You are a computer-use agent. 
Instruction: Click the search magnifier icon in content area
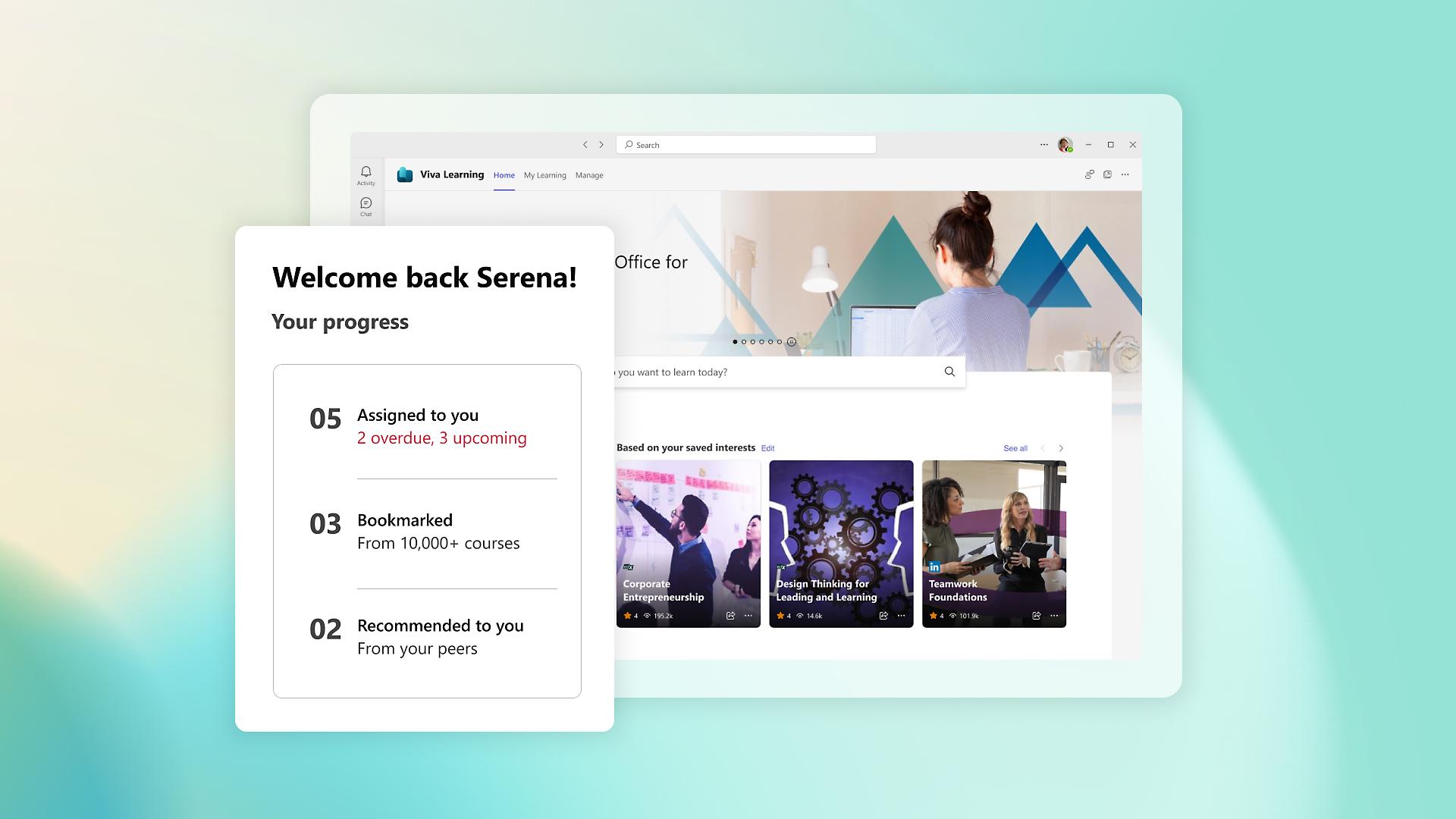click(950, 372)
